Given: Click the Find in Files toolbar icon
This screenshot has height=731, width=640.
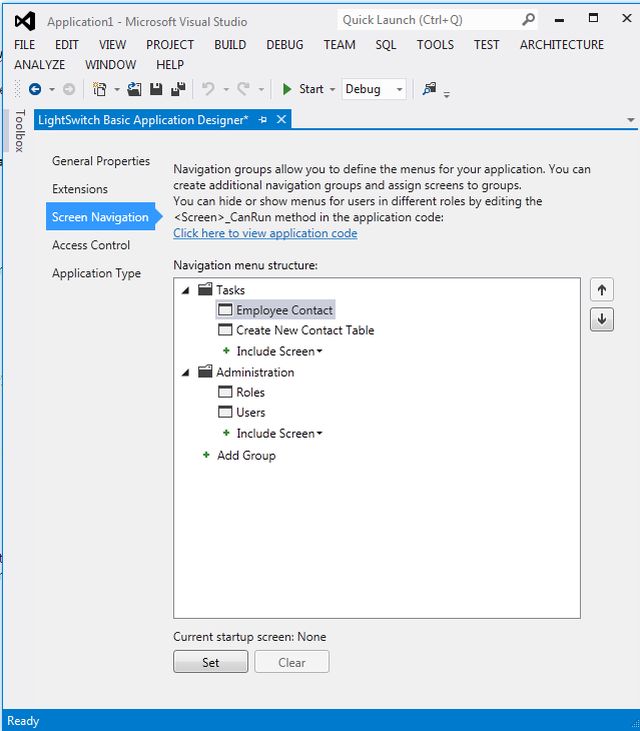Looking at the screenshot, I should pos(429,88).
